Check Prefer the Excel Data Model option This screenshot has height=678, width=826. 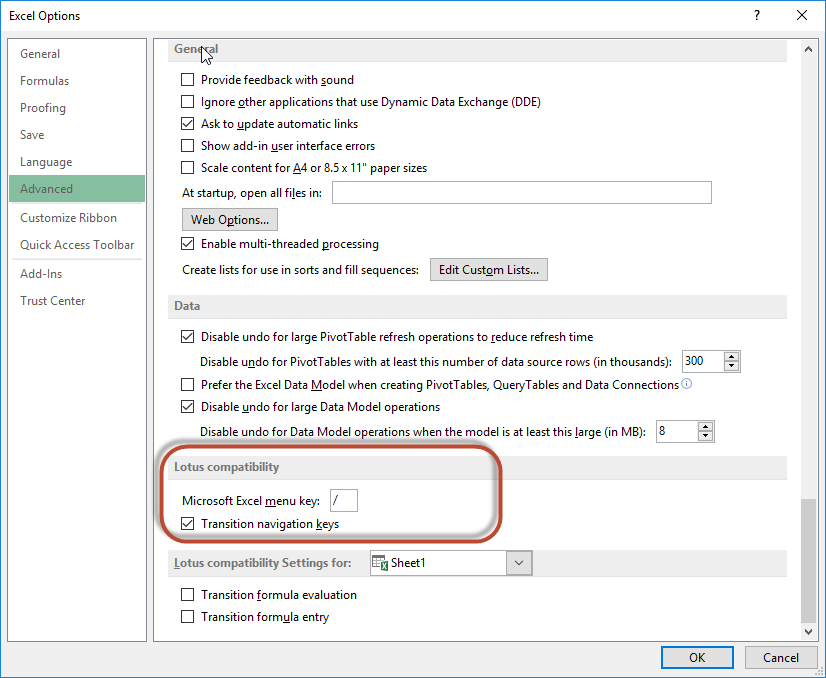point(187,385)
